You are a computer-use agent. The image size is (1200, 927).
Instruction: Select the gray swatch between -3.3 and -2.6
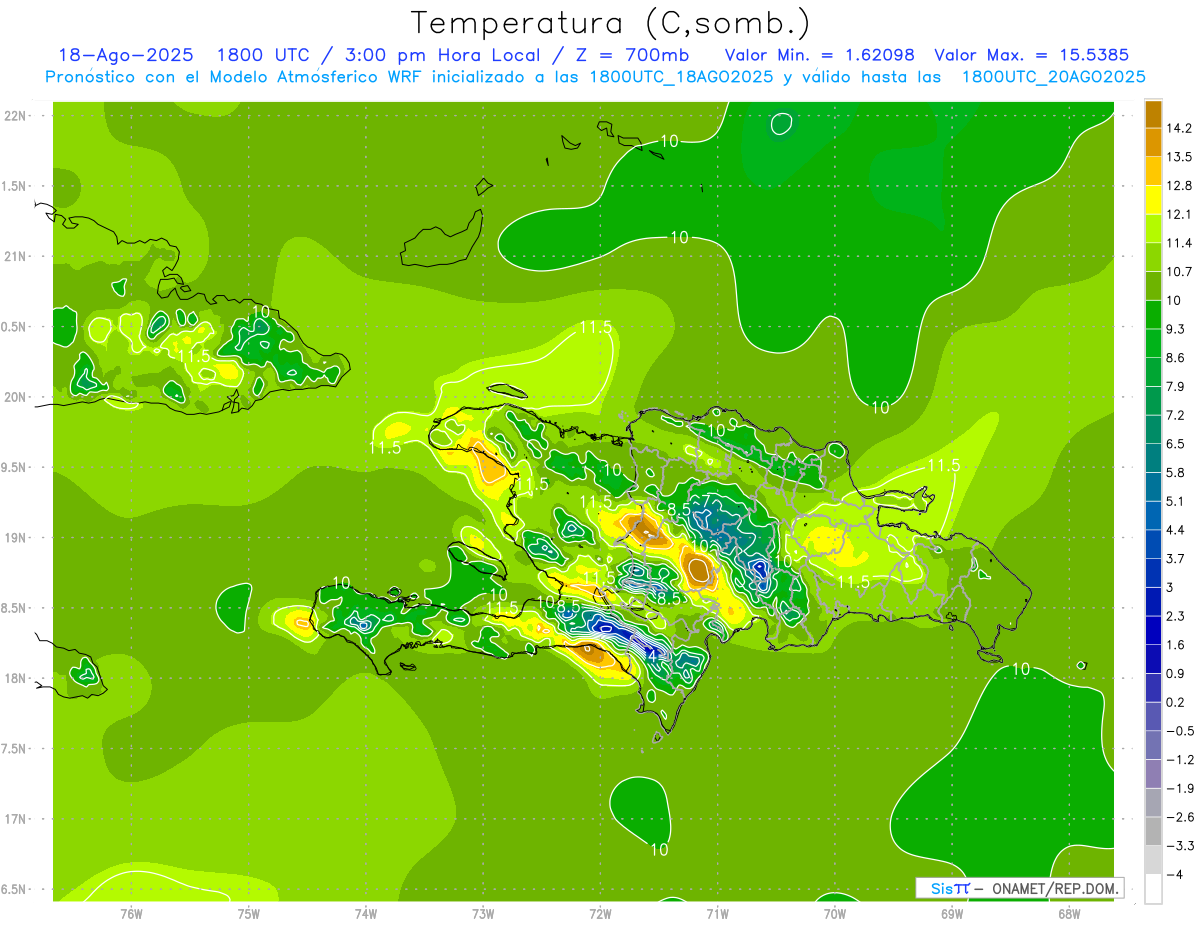pos(1153,831)
